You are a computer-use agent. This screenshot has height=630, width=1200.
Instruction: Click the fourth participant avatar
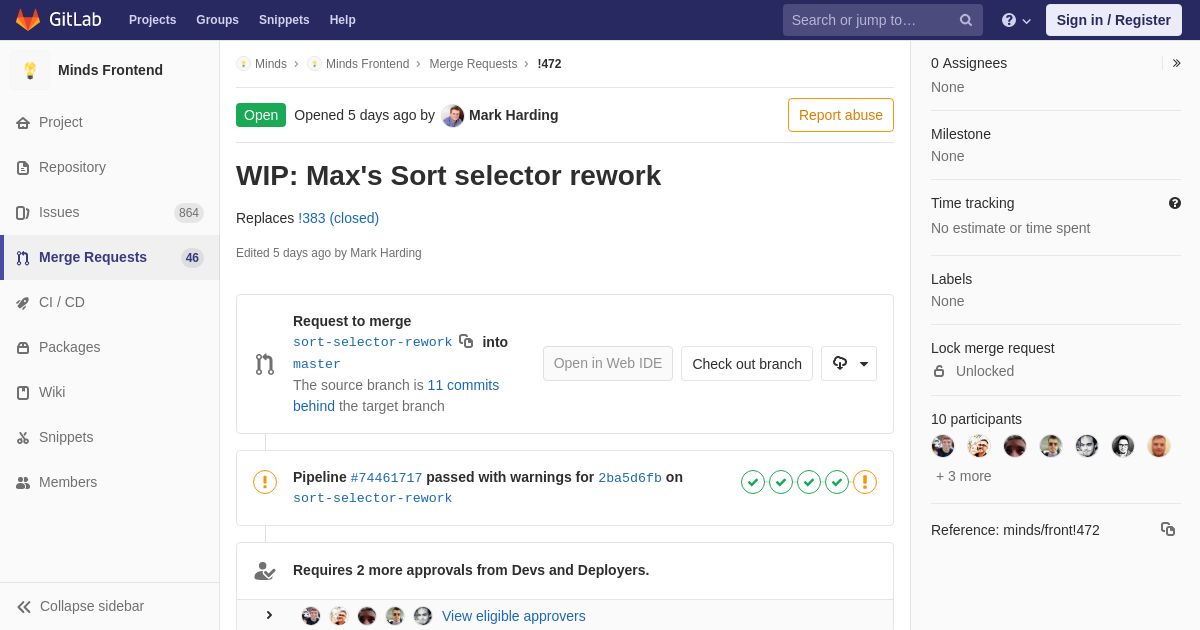[x=1051, y=446]
